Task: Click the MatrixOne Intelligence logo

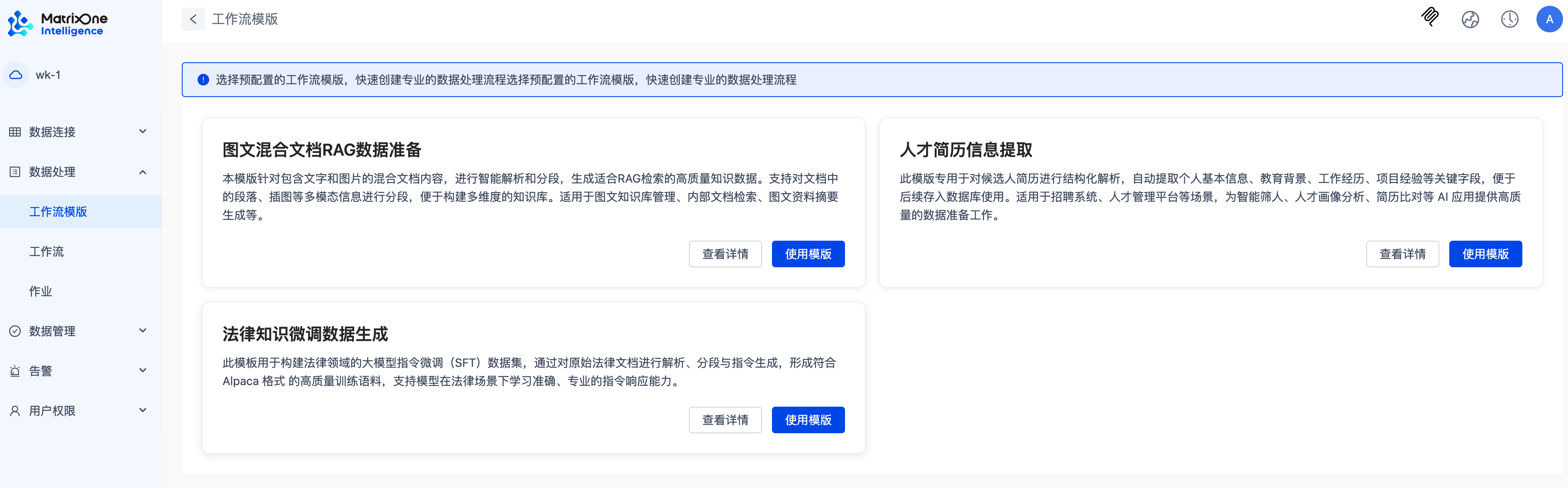Action: [x=56, y=23]
